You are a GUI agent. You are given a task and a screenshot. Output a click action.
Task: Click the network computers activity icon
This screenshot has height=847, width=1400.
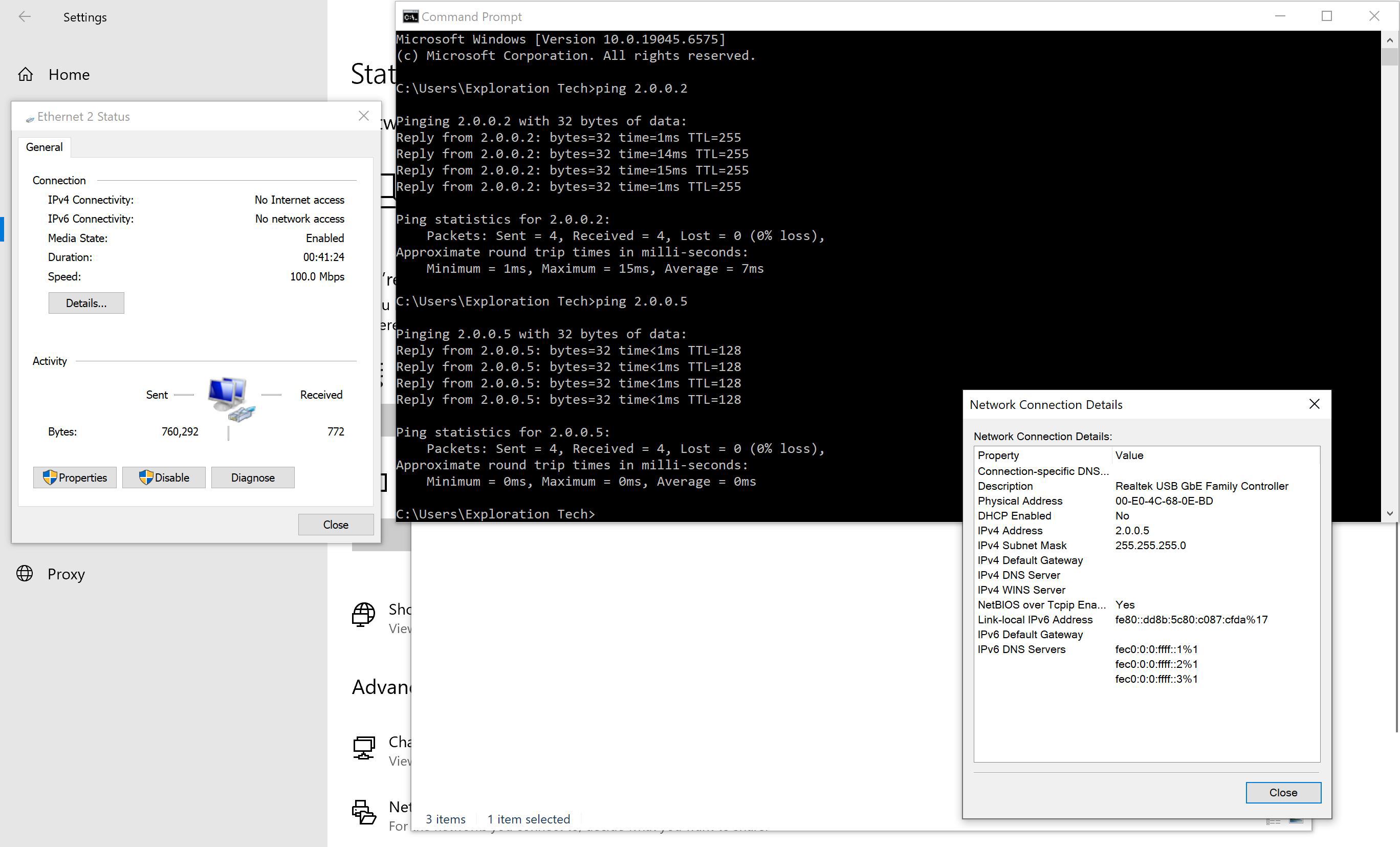pyautogui.click(x=230, y=398)
